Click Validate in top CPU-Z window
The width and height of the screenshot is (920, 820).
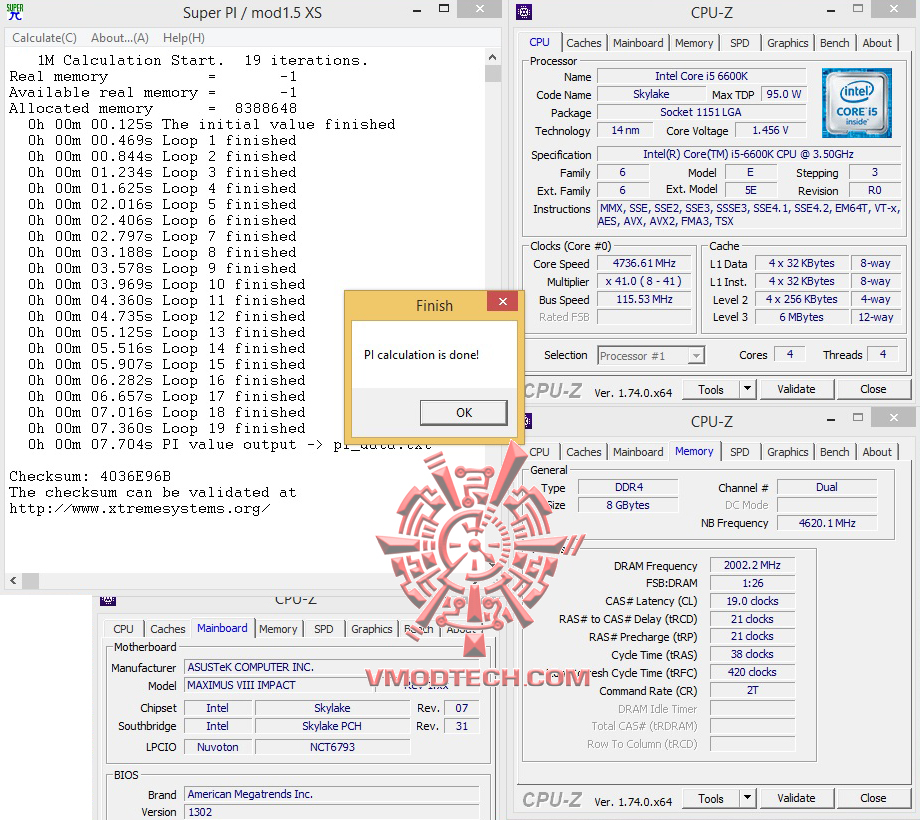click(796, 389)
